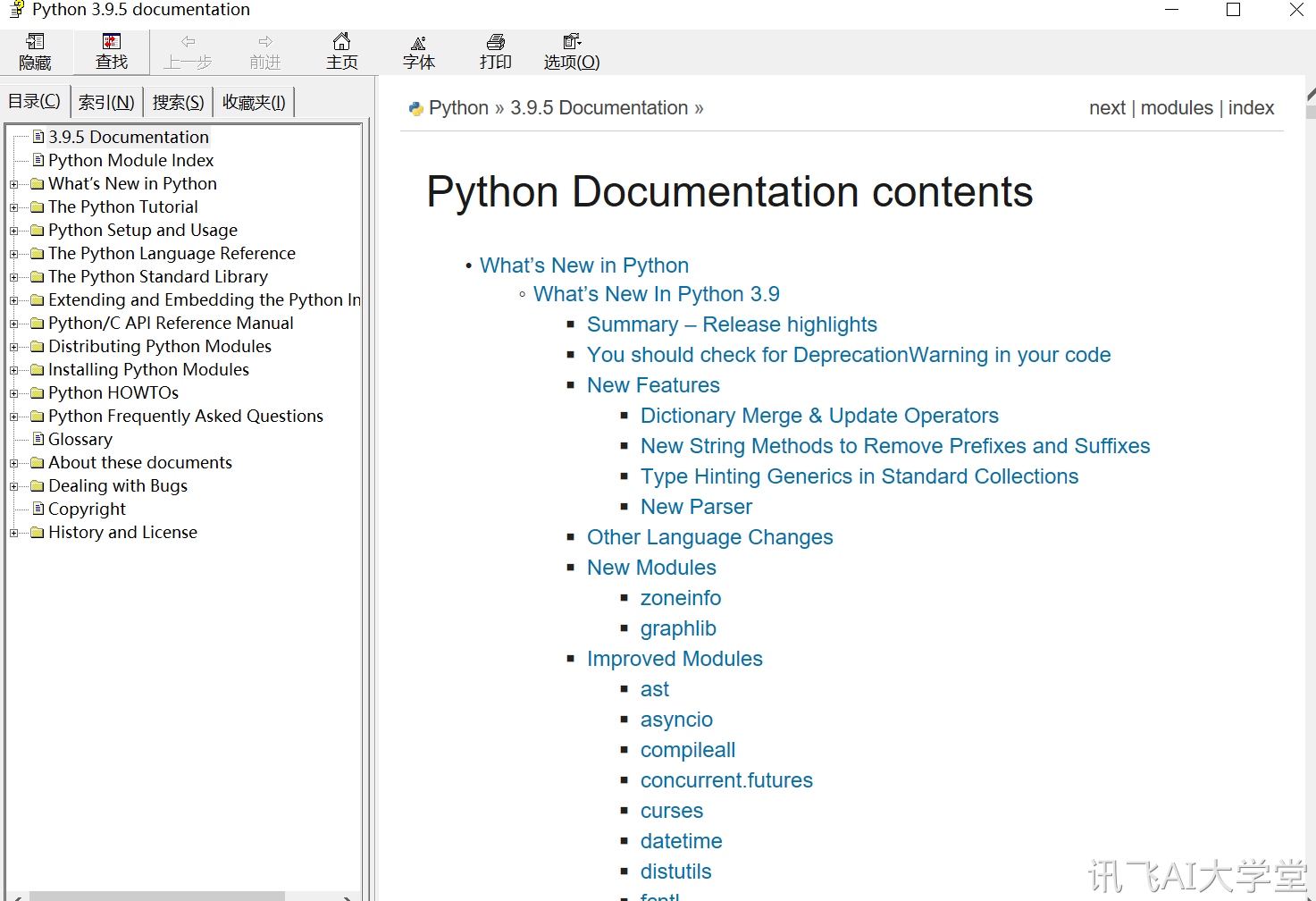1316x901 pixels.
Task: Switch to the 目录(C) tab
Action: (x=35, y=101)
